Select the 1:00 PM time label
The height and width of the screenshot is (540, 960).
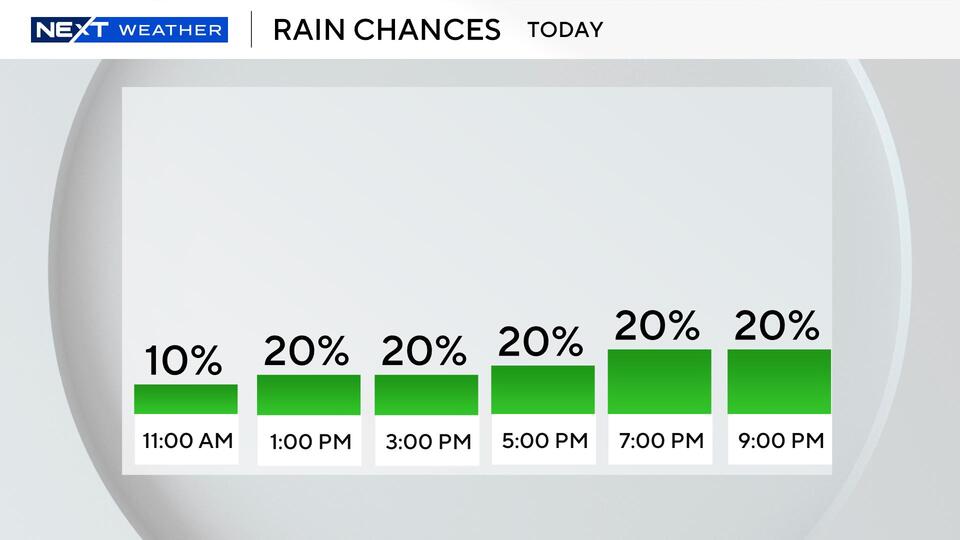tap(308, 441)
